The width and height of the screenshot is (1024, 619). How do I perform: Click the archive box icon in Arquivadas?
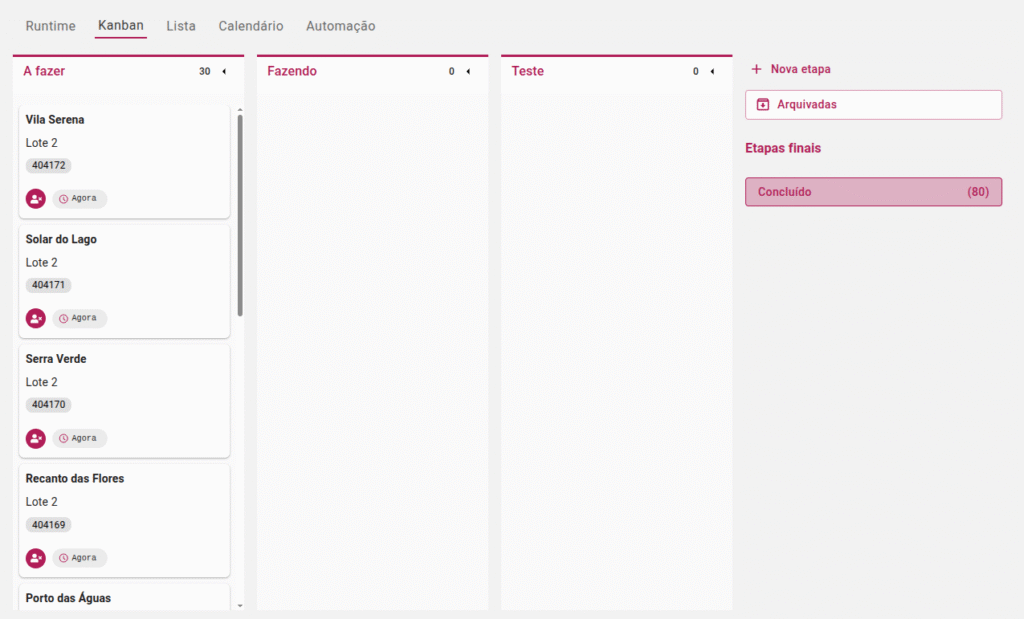pyautogui.click(x=763, y=104)
